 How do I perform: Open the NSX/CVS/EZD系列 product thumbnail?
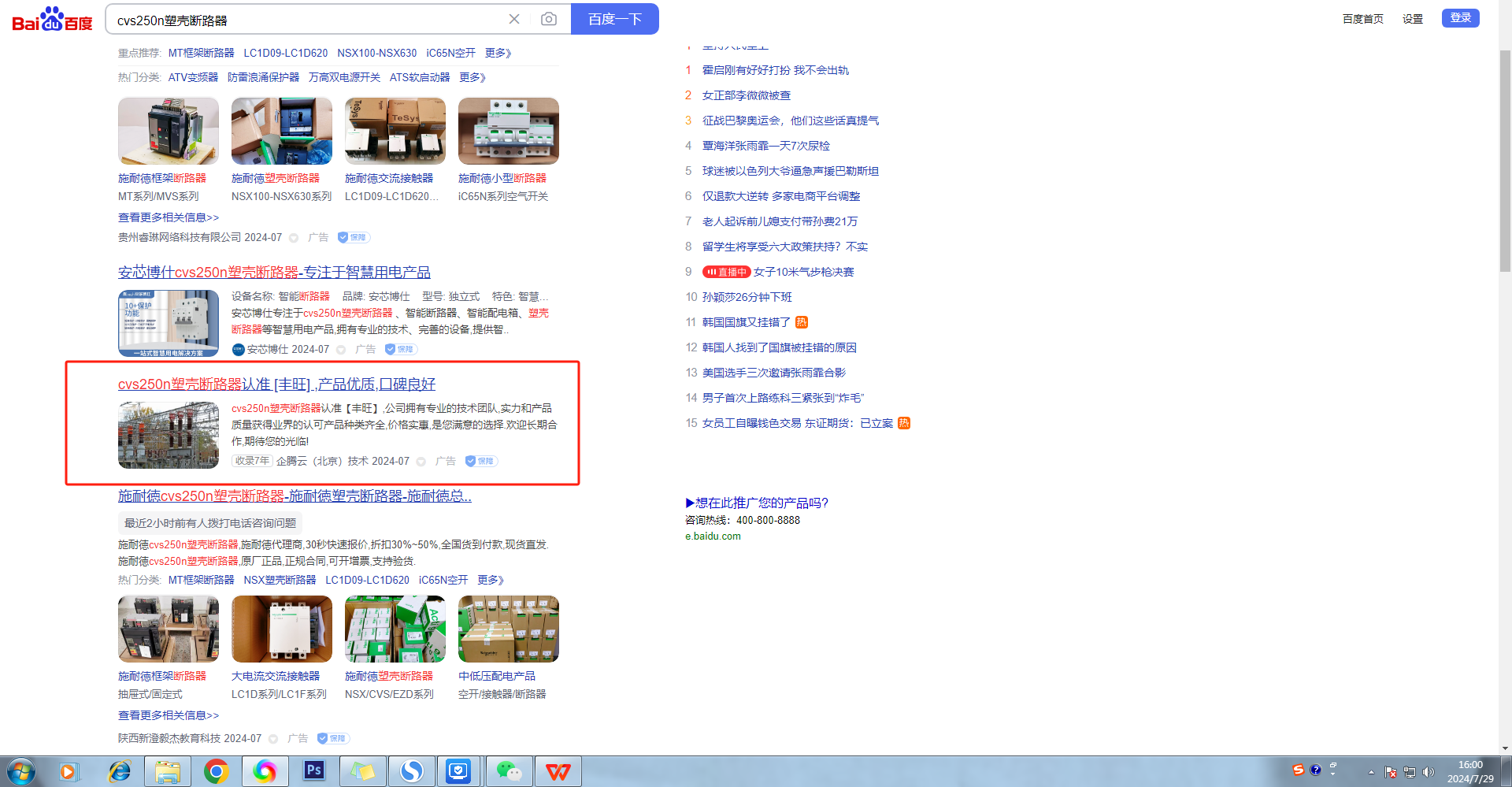tap(395, 629)
